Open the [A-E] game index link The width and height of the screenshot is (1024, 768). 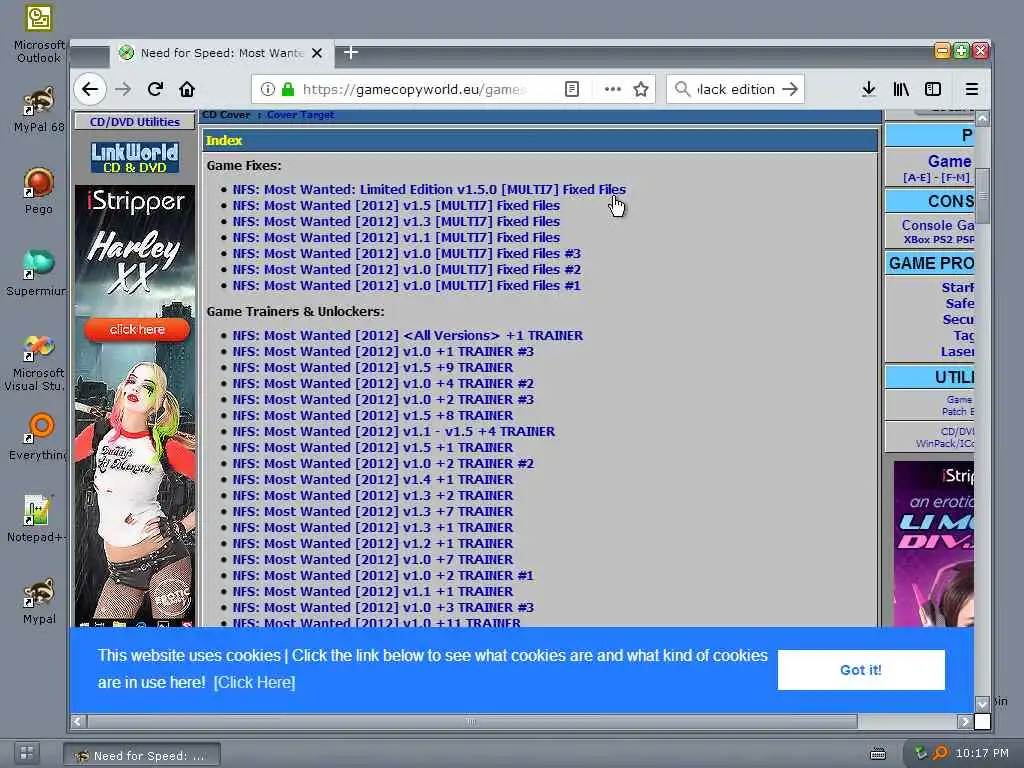point(919,178)
